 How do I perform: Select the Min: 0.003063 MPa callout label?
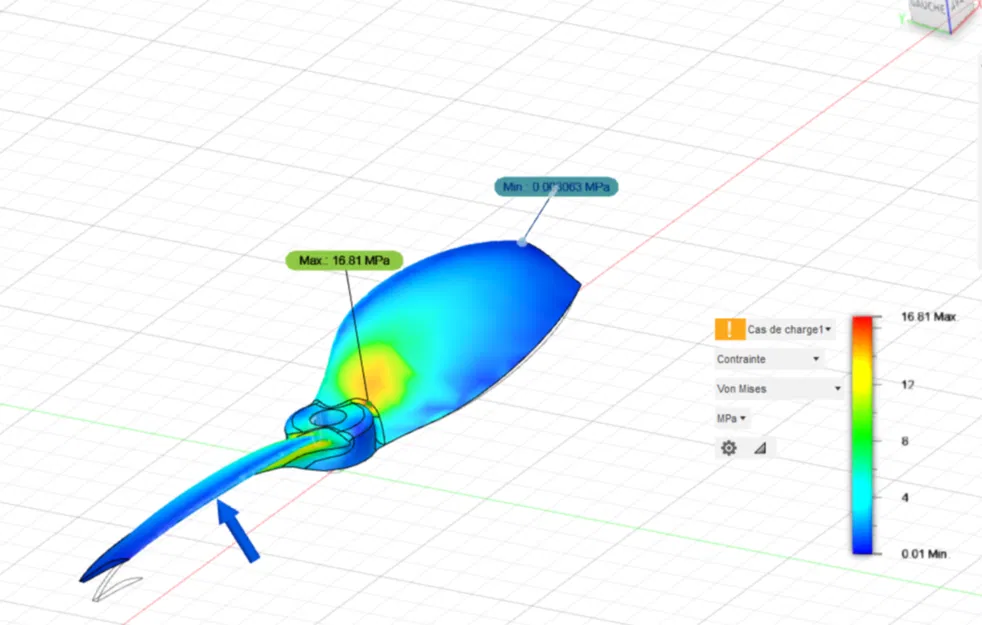[556, 186]
